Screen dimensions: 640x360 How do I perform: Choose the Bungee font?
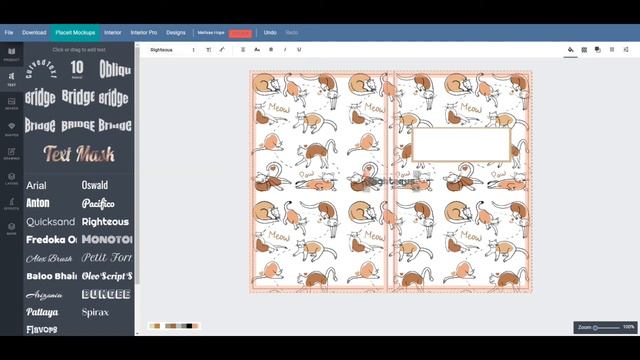(x=106, y=294)
